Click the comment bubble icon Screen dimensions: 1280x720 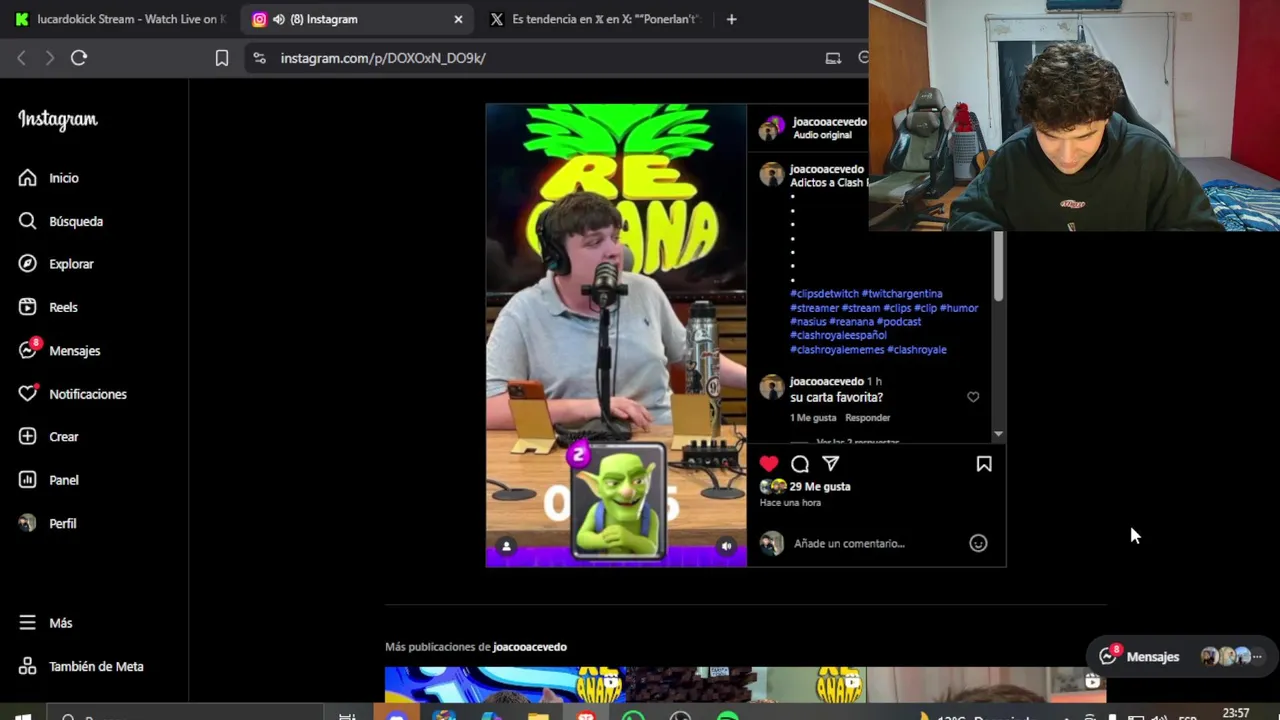pyautogui.click(x=800, y=464)
